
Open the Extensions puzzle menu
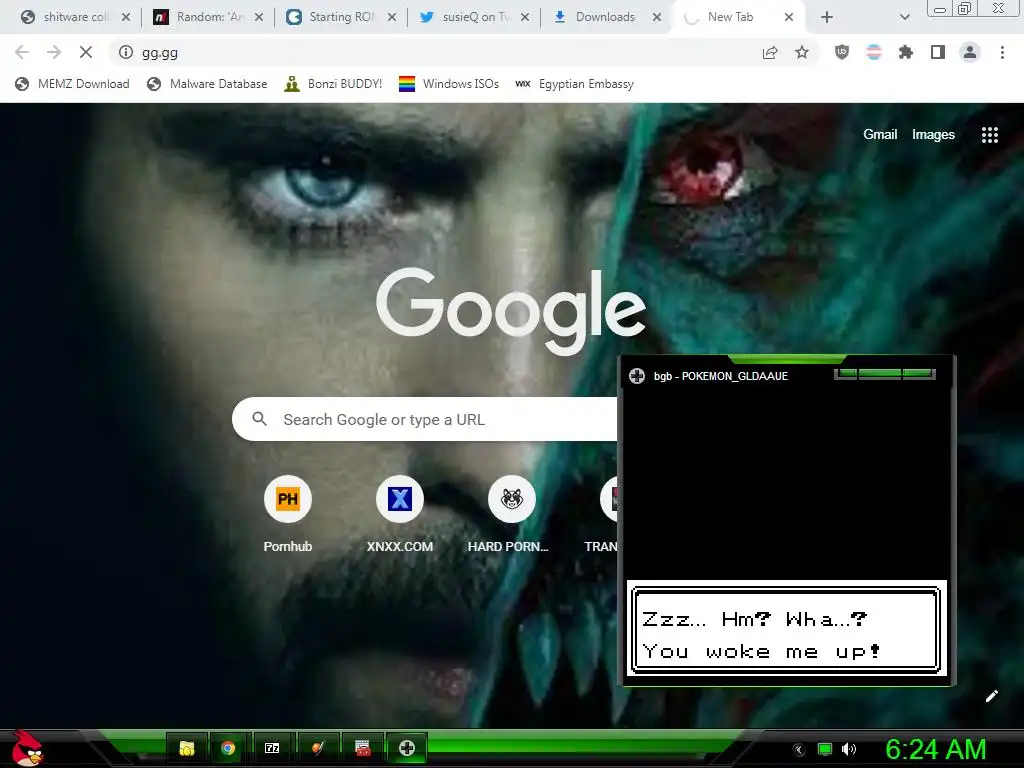(x=906, y=52)
